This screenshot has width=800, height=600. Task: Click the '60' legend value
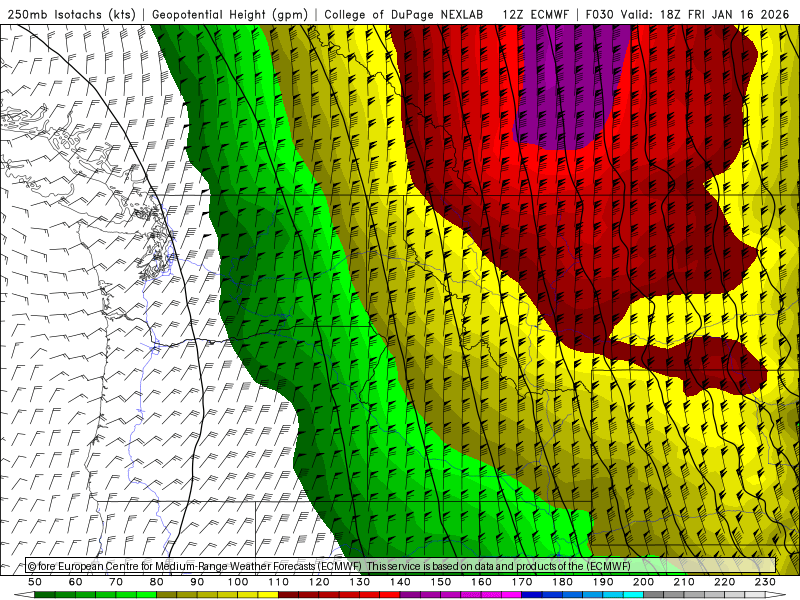[x=76, y=582]
